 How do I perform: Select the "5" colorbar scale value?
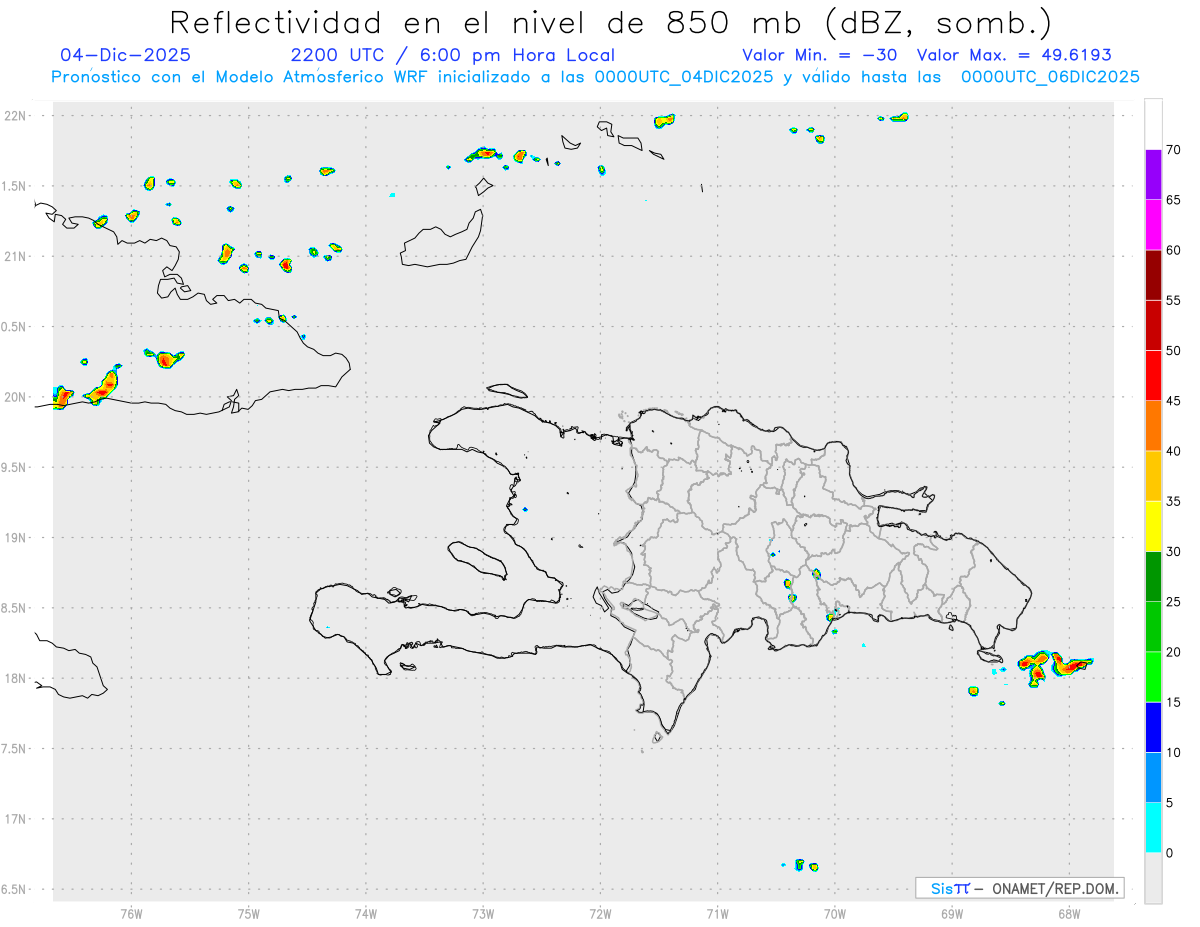pyautogui.click(x=1169, y=803)
